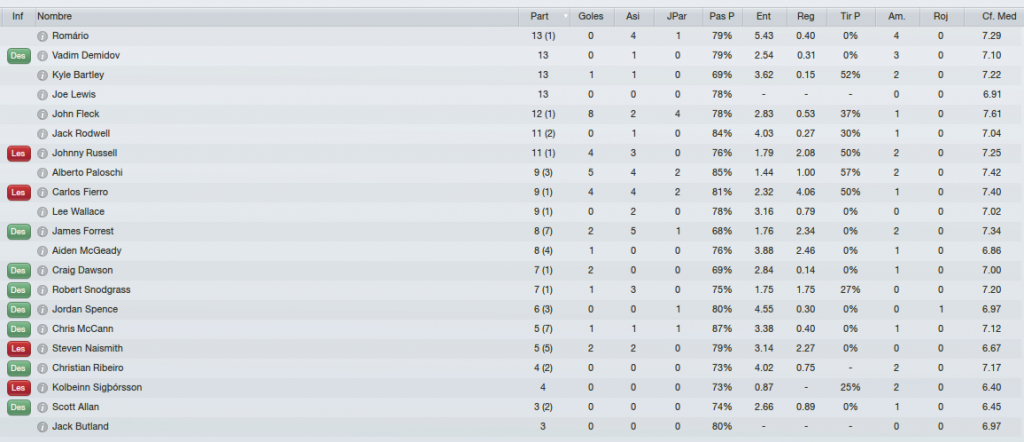Sort the table by Goles column
This screenshot has height=442, width=1024.
click(x=592, y=16)
